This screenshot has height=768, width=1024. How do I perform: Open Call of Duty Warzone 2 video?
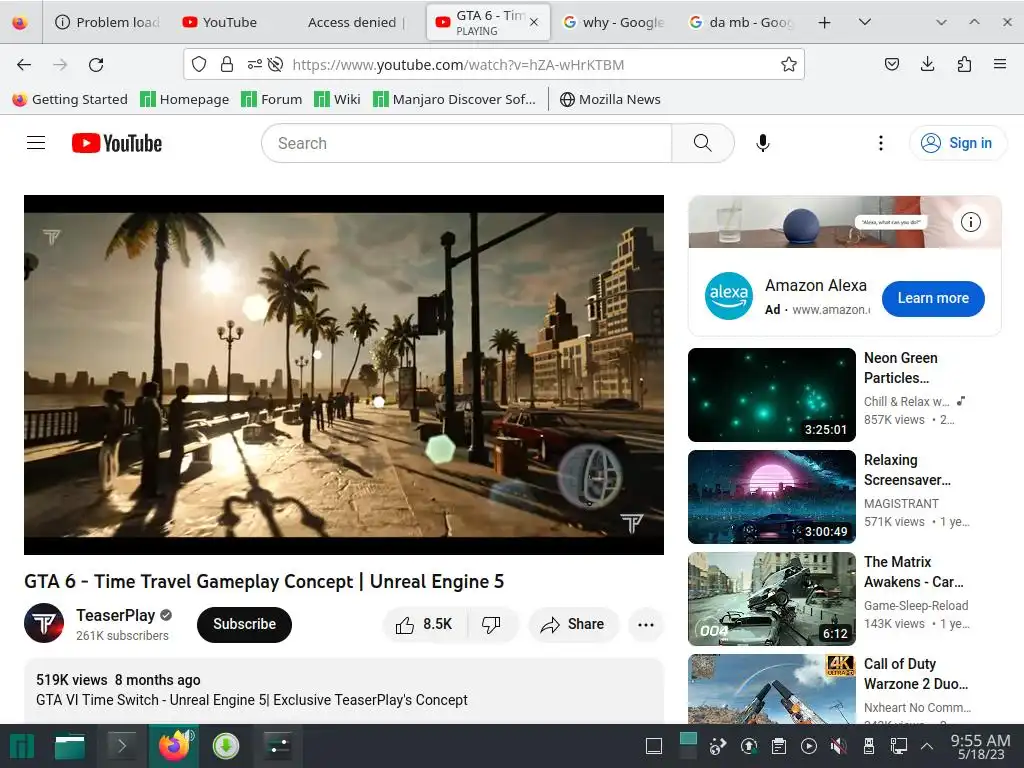[771, 688]
